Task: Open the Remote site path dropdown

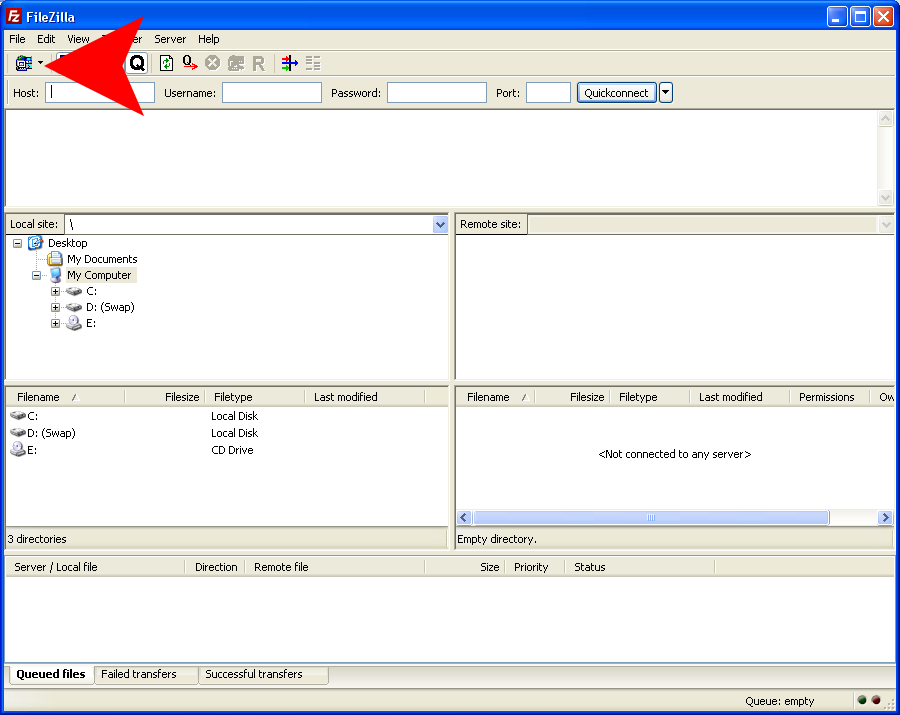Action: tap(886, 224)
